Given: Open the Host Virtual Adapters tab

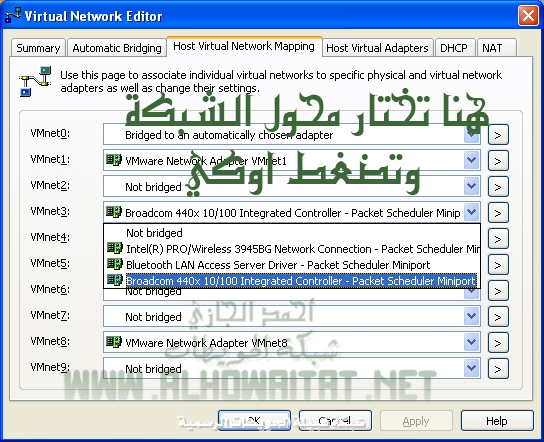Looking at the screenshot, I should (377, 48).
